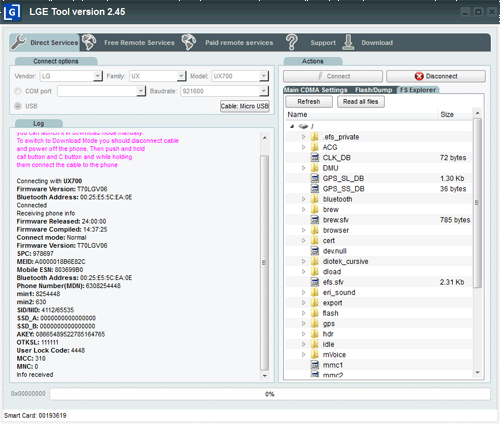Click the file tree scrollbar thumb

pyautogui.click(x=477, y=203)
